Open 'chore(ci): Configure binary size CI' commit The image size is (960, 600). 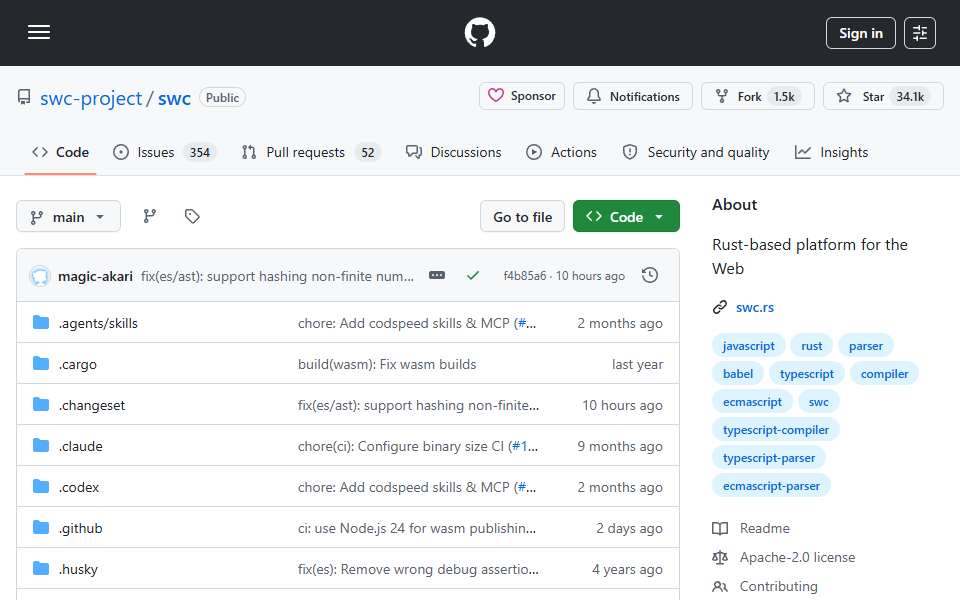click(x=402, y=446)
